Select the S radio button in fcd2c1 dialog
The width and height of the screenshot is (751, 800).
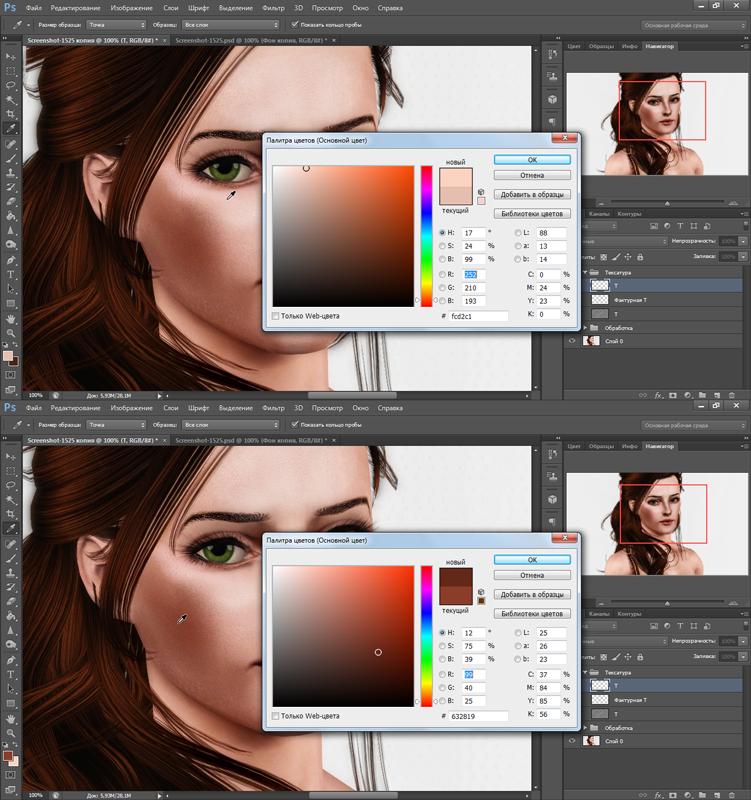click(x=442, y=246)
